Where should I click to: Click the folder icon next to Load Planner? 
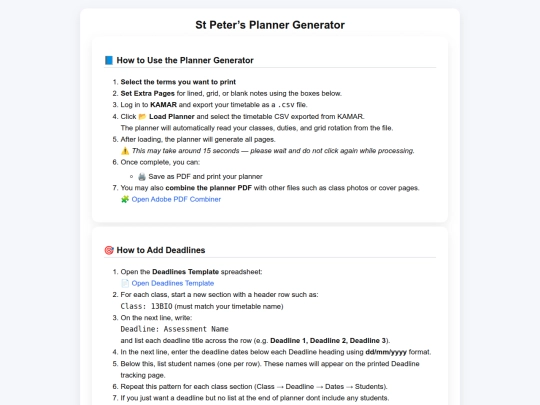[x=142, y=117]
